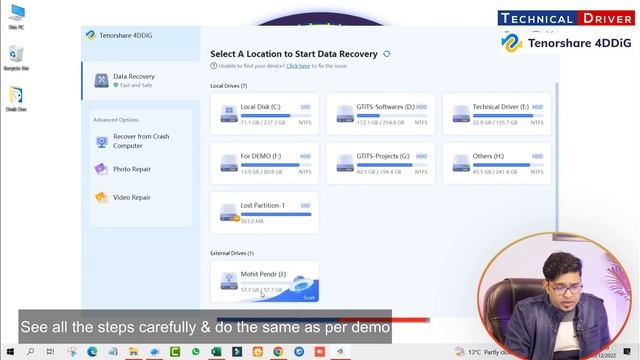
Task: Select the Technical Driver (E:) drive card
Action: [x=496, y=114]
